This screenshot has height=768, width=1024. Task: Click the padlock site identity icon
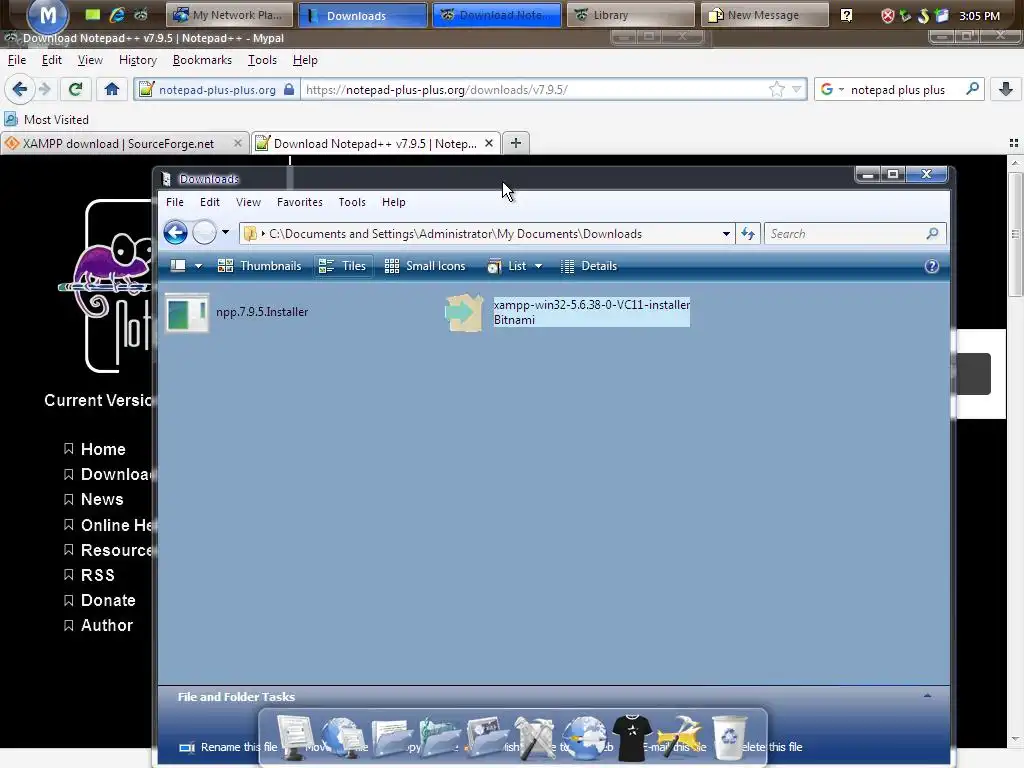pos(289,89)
